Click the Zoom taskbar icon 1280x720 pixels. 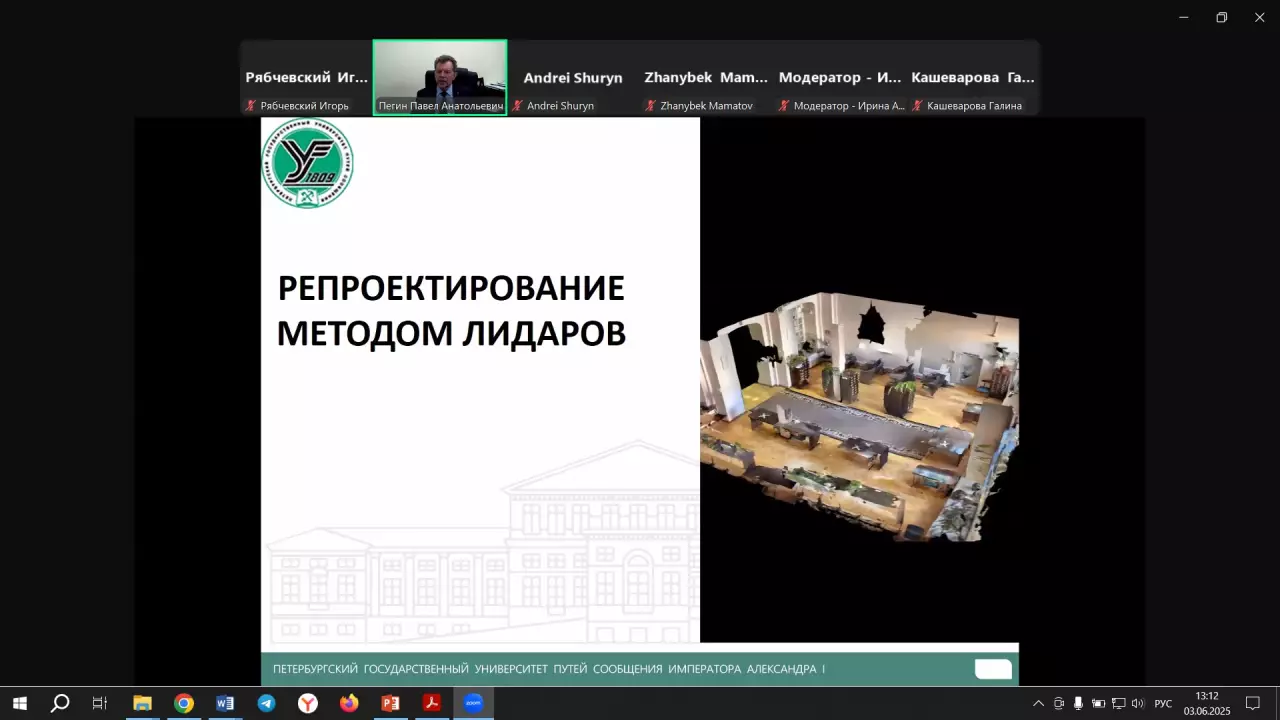click(x=473, y=703)
